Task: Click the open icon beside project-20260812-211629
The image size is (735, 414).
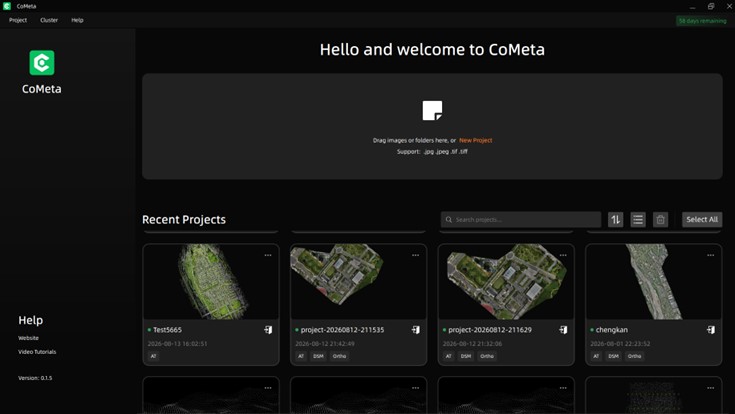Action: click(x=563, y=330)
